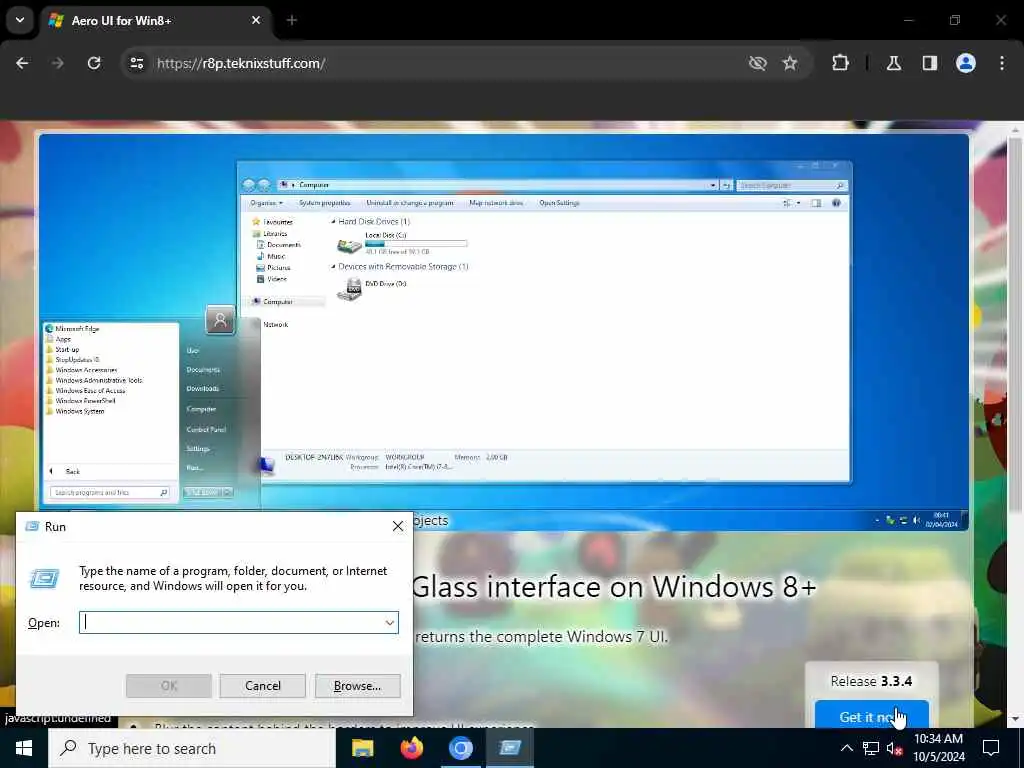Click the Windows 7 style screenshot image
Viewport: 1024px width, 768px height.
point(504,332)
